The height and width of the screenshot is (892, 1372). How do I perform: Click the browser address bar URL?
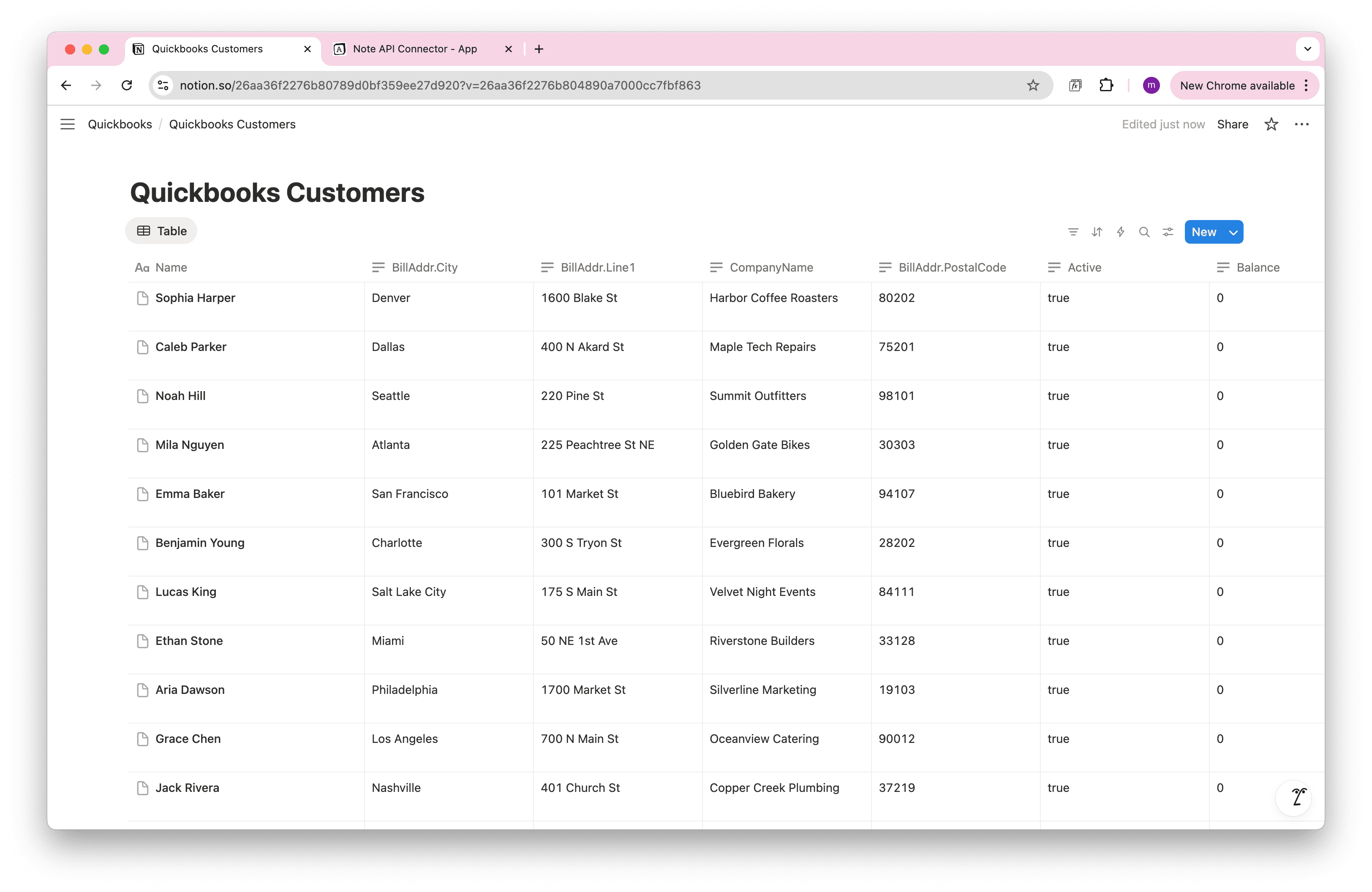(441, 85)
